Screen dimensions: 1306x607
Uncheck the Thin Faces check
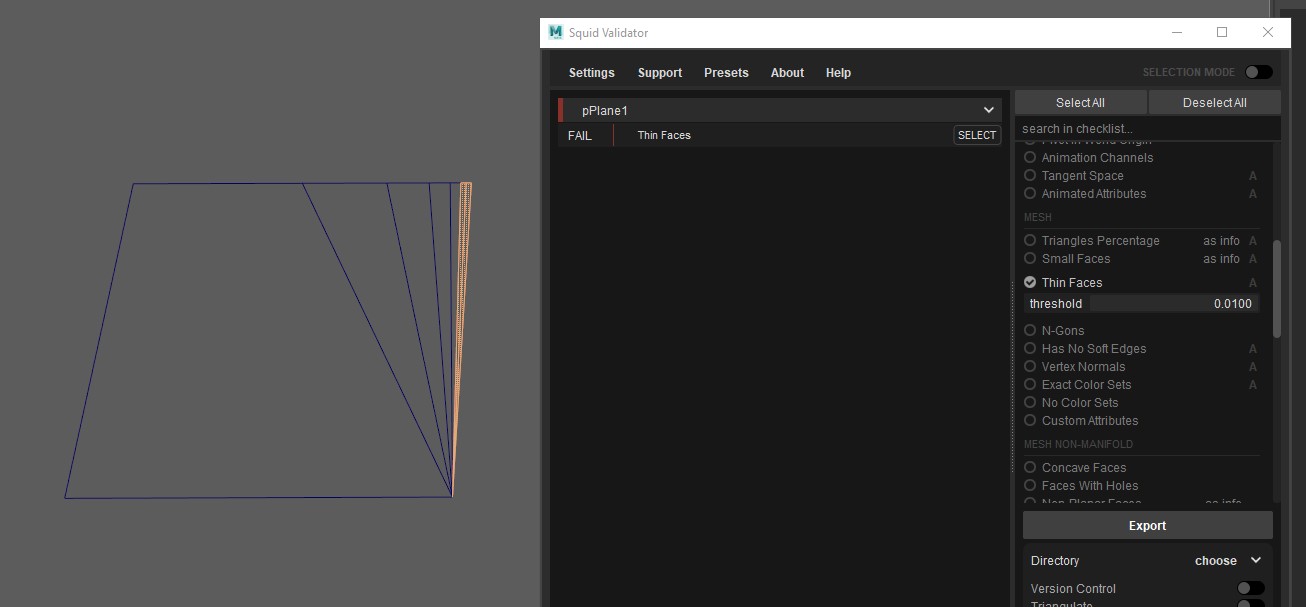[1030, 282]
